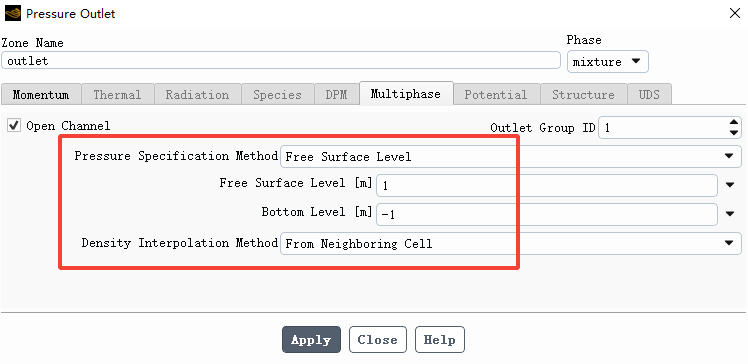Select the Multiphase tab
Image resolution: width=748 pixels, height=364 pixels.
406,94
